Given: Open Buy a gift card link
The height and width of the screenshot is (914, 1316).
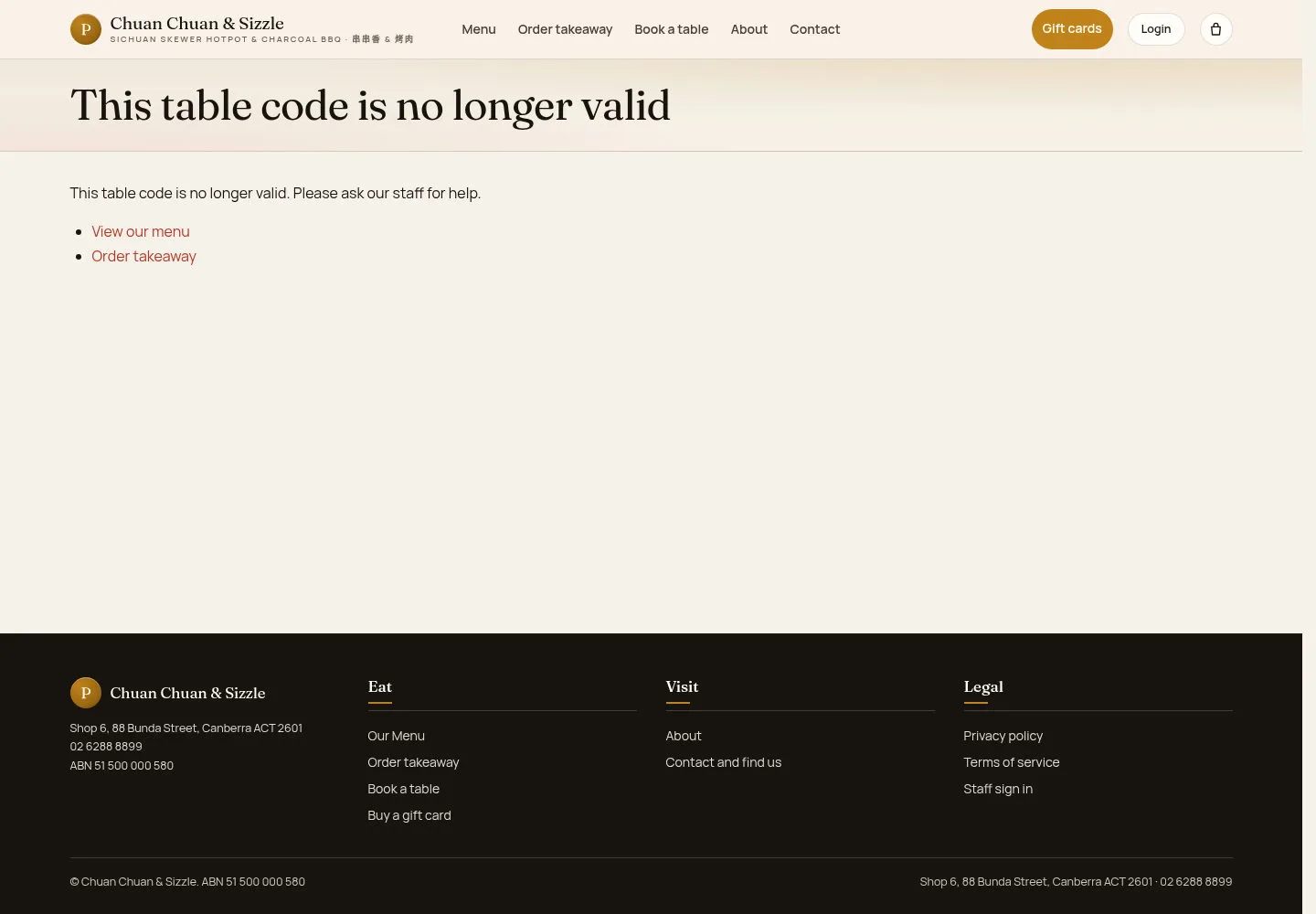Looking at the screenshot, I should (x=409, y=815).
